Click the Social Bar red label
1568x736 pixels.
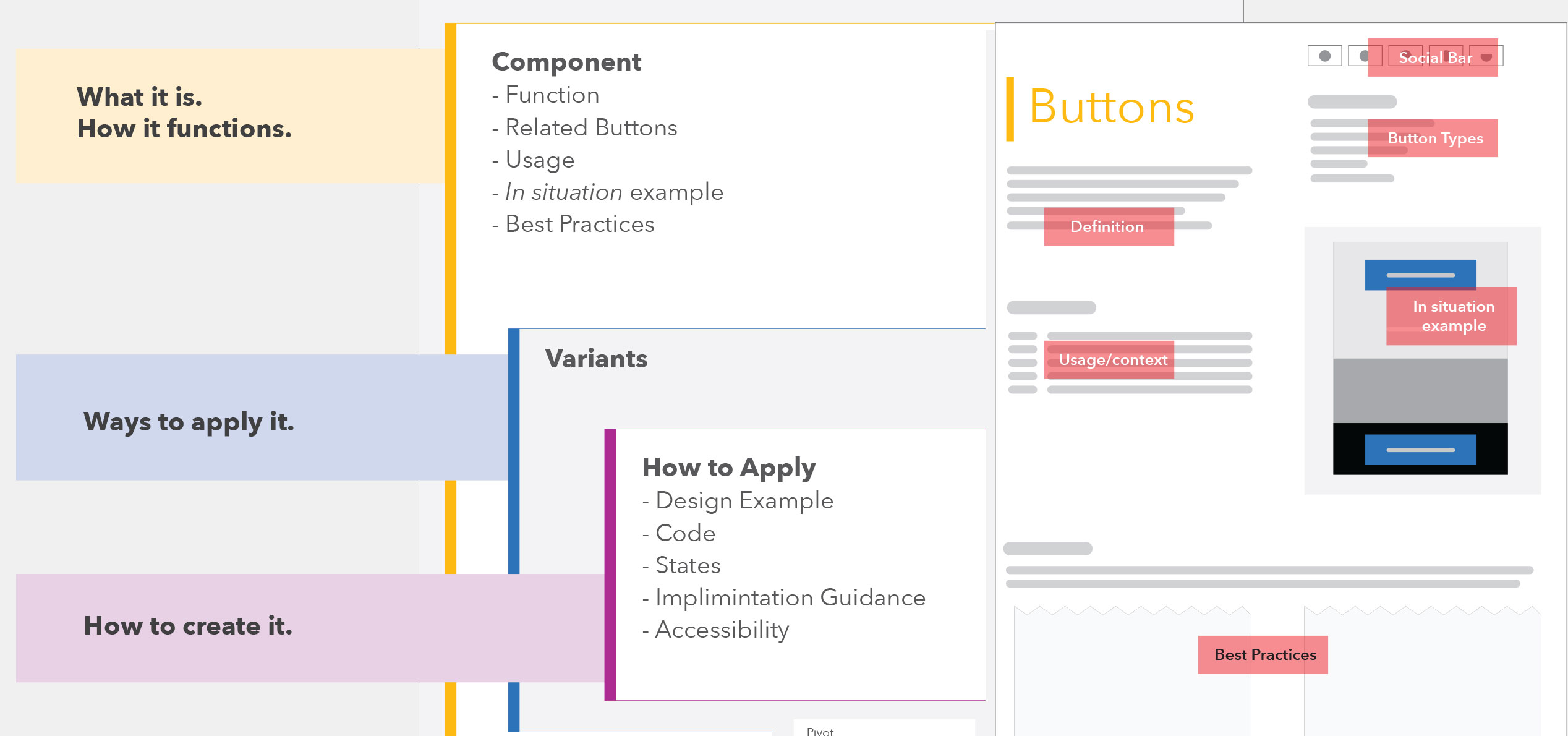click(x=1433, y=58)
